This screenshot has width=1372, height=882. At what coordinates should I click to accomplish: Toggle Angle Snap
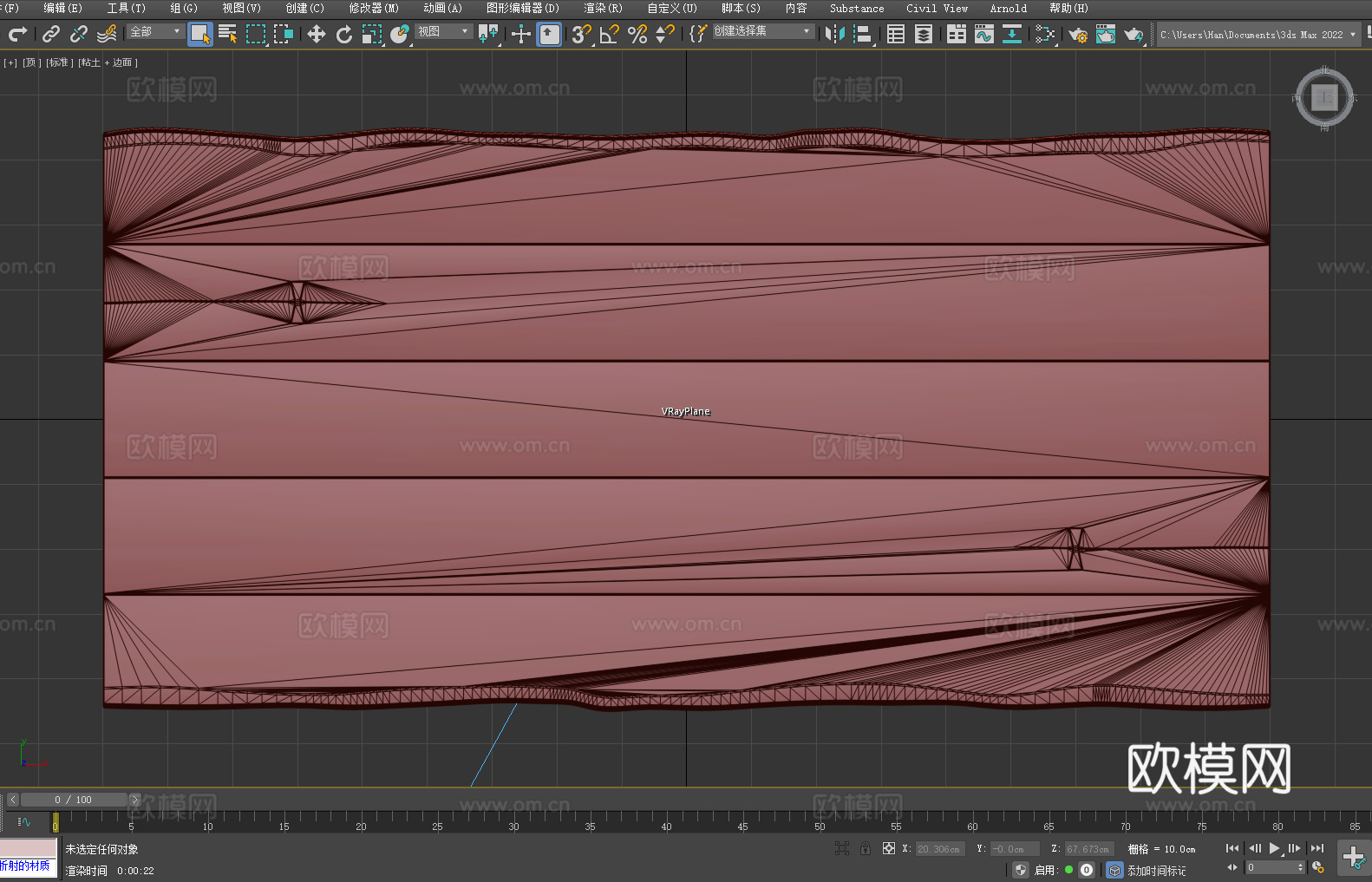pyautogui.click(x=610, y=34)
